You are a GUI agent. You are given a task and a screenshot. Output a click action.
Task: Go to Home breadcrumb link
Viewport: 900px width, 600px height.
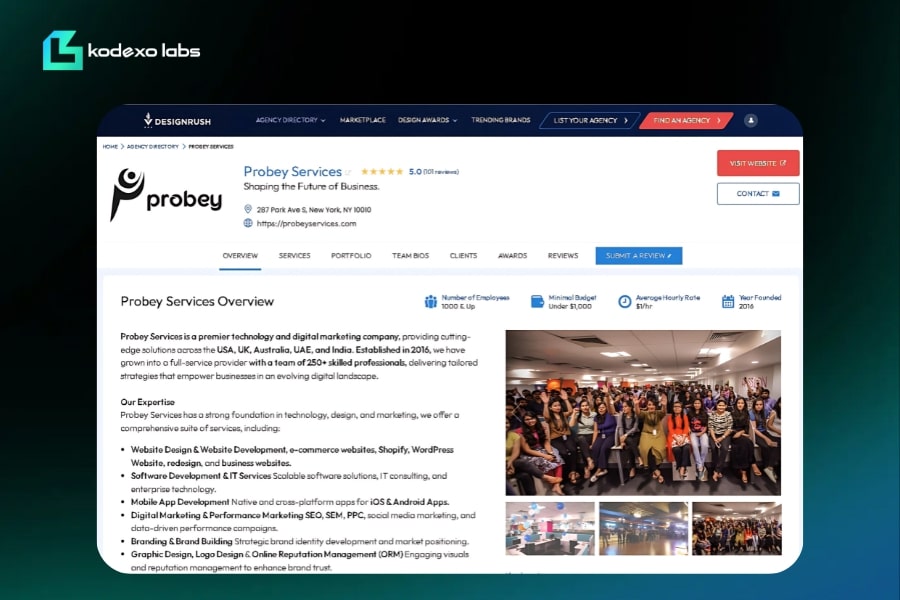point(110,147)
